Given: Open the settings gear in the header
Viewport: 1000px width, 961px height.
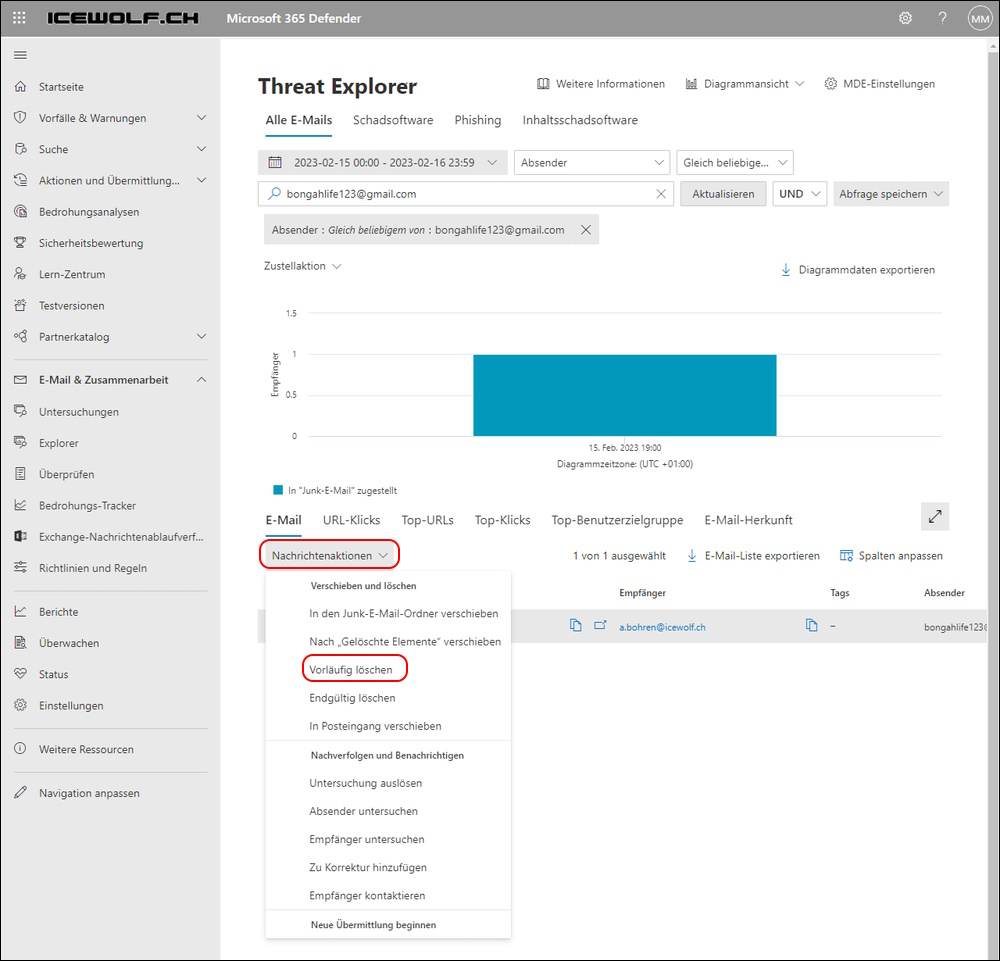Looking at the screenshot, I should [x=905, y=18].
